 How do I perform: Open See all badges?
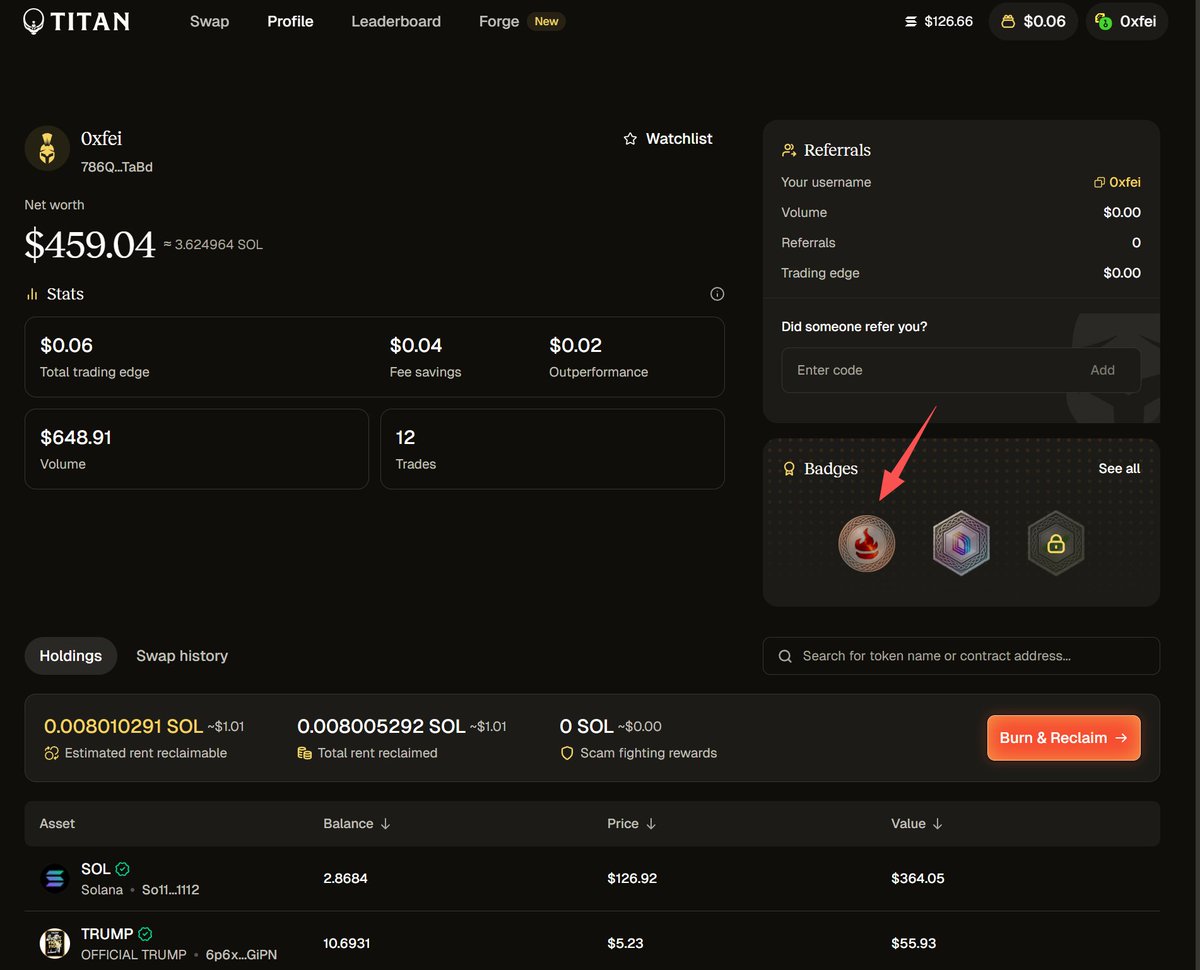pyautogui.click(x=1119, y=468)
